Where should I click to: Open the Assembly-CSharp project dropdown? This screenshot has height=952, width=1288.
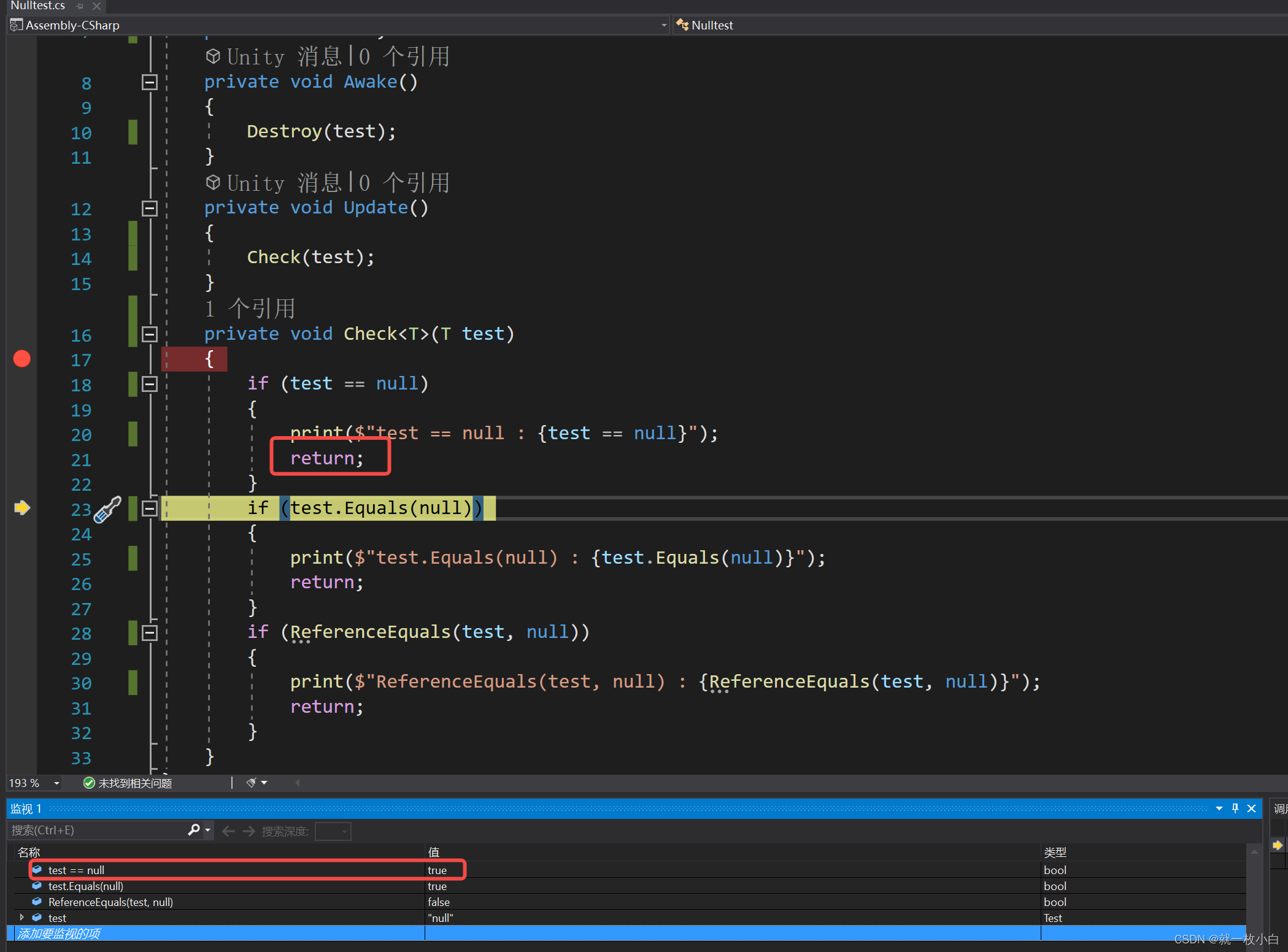pos(664,25)
